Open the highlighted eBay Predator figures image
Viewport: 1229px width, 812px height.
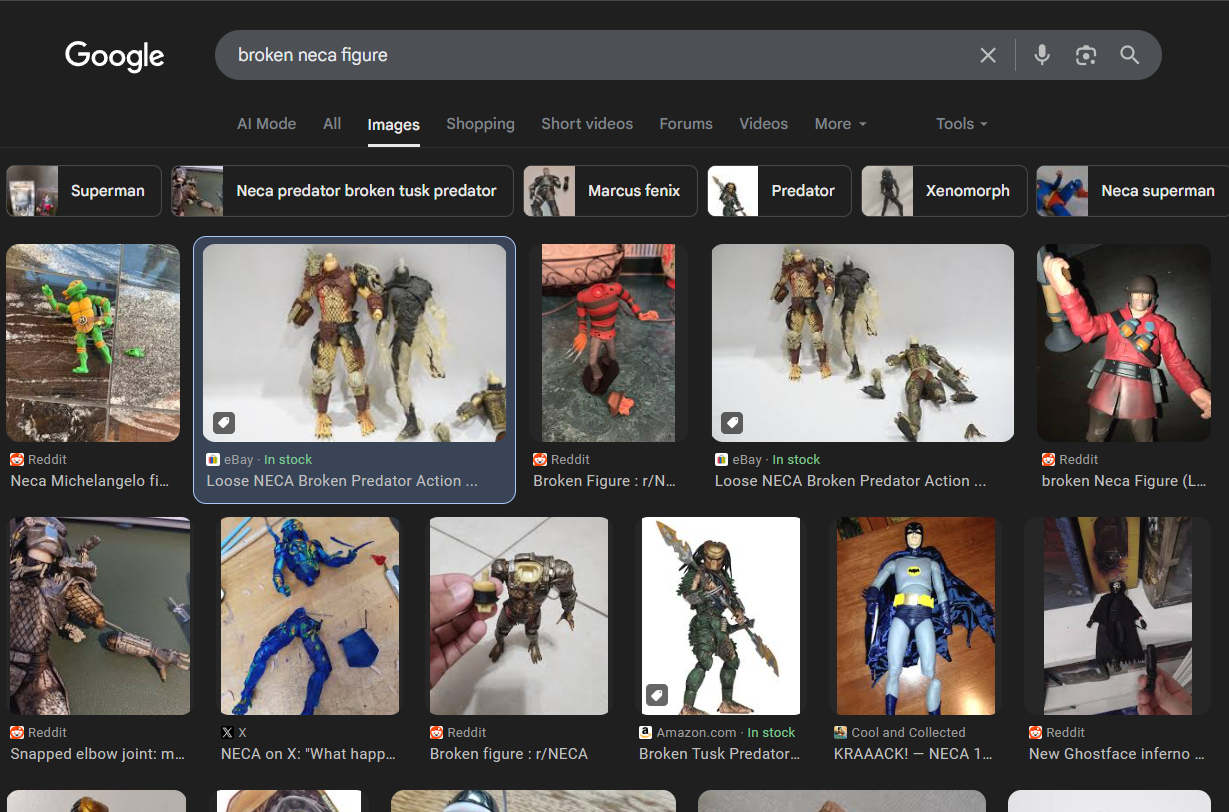coord(354,343)
